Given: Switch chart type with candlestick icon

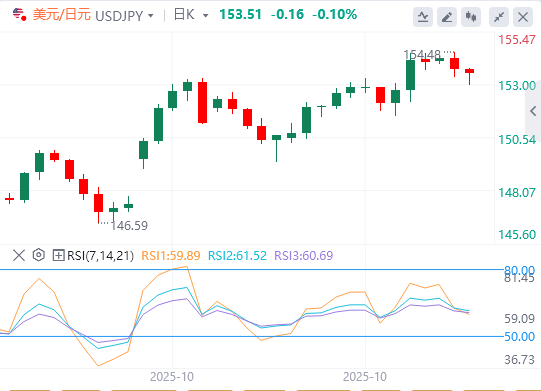Looking at the screenshot, I should click(471, 17).
